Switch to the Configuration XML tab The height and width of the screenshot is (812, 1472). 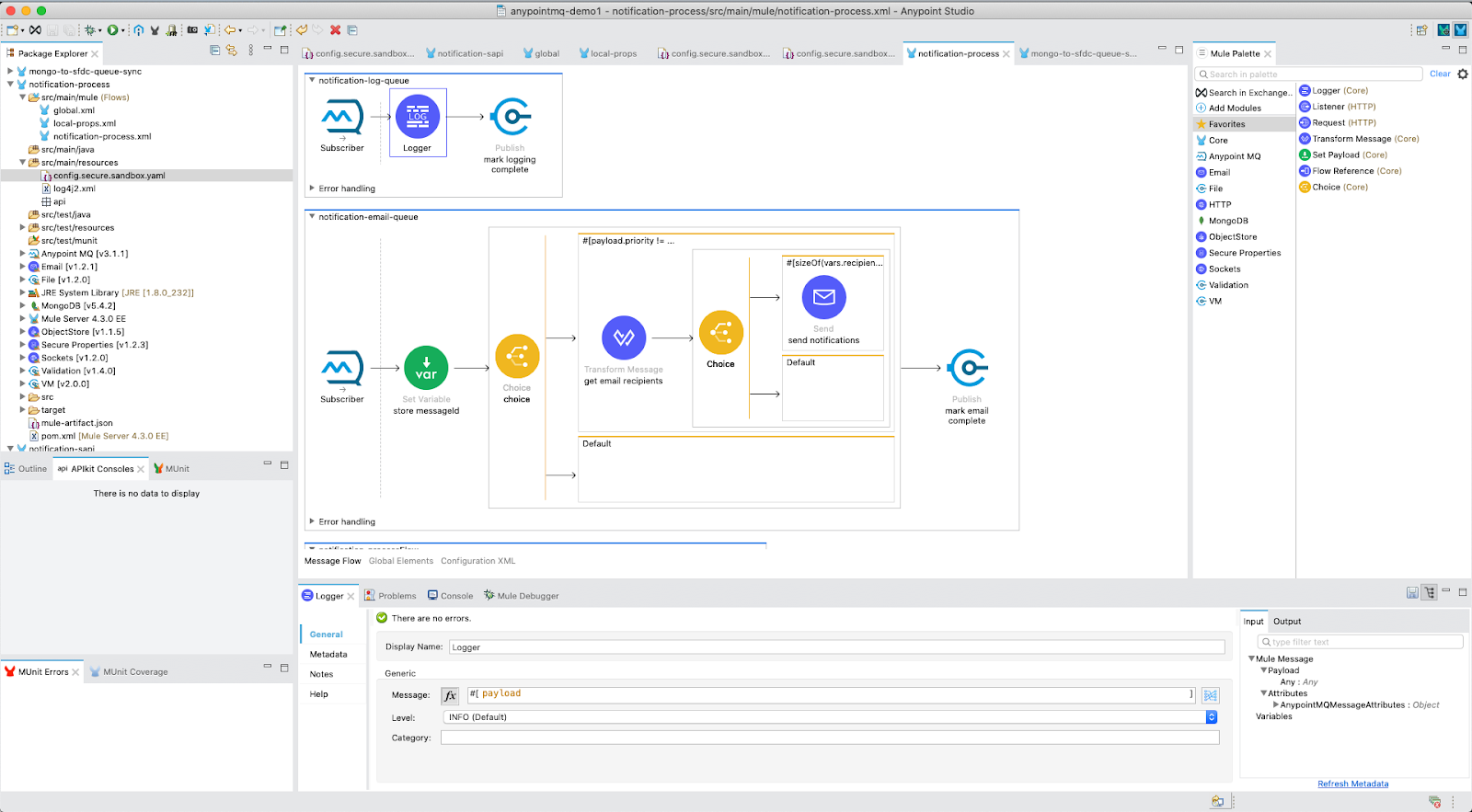[477, 561]
